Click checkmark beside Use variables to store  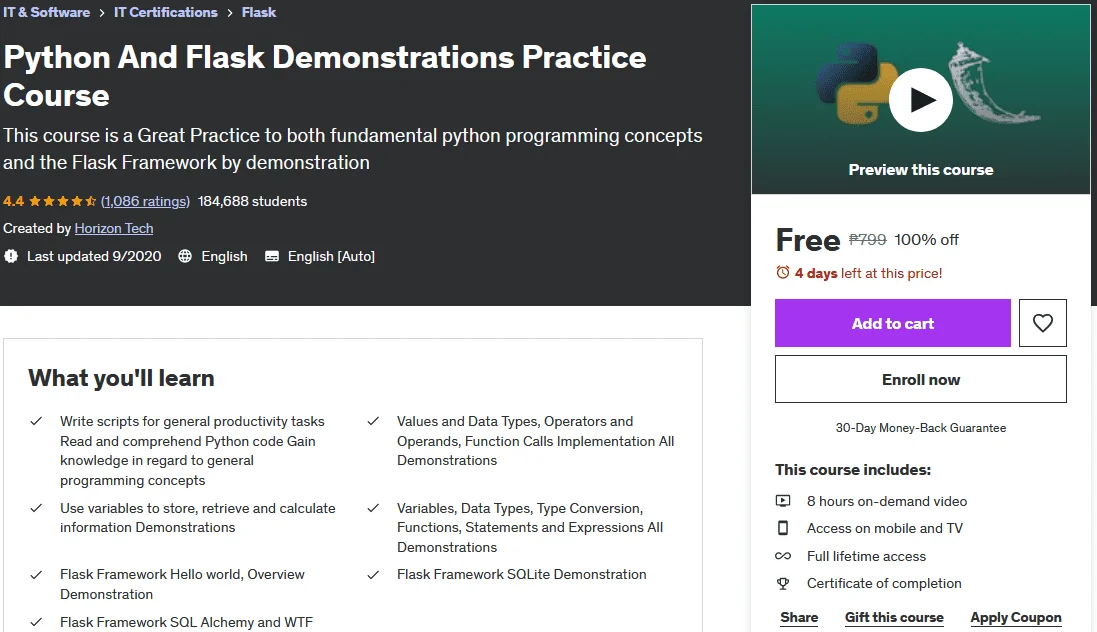(36, 507)
